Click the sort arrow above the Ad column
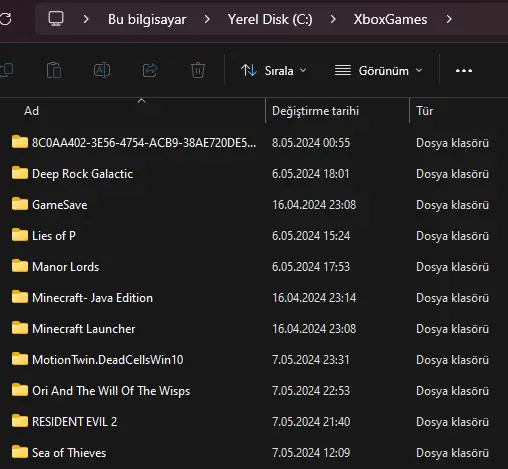The height and width of the screenshot is (469, 508). click(142, 100)
